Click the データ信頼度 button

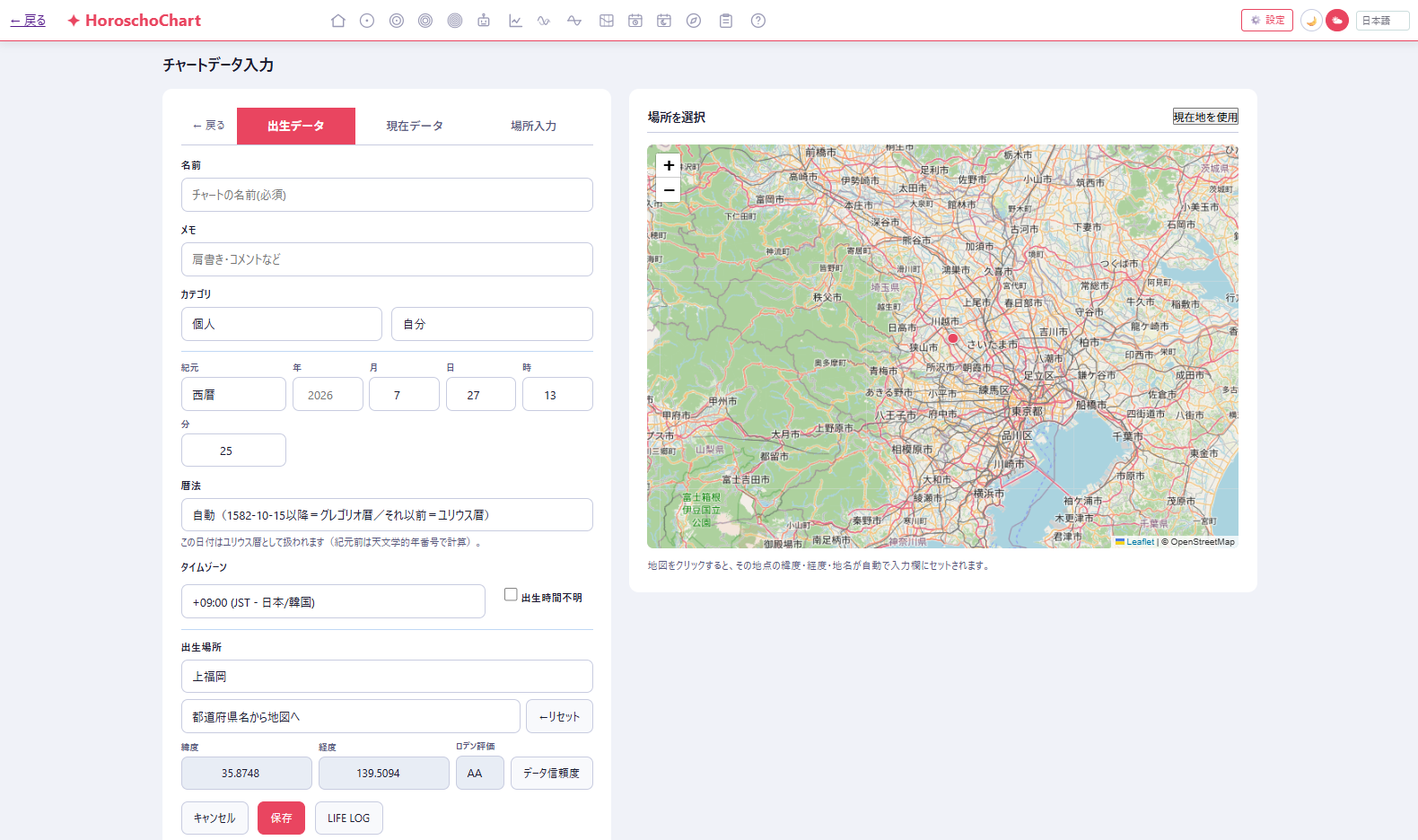tap(552, 773)
